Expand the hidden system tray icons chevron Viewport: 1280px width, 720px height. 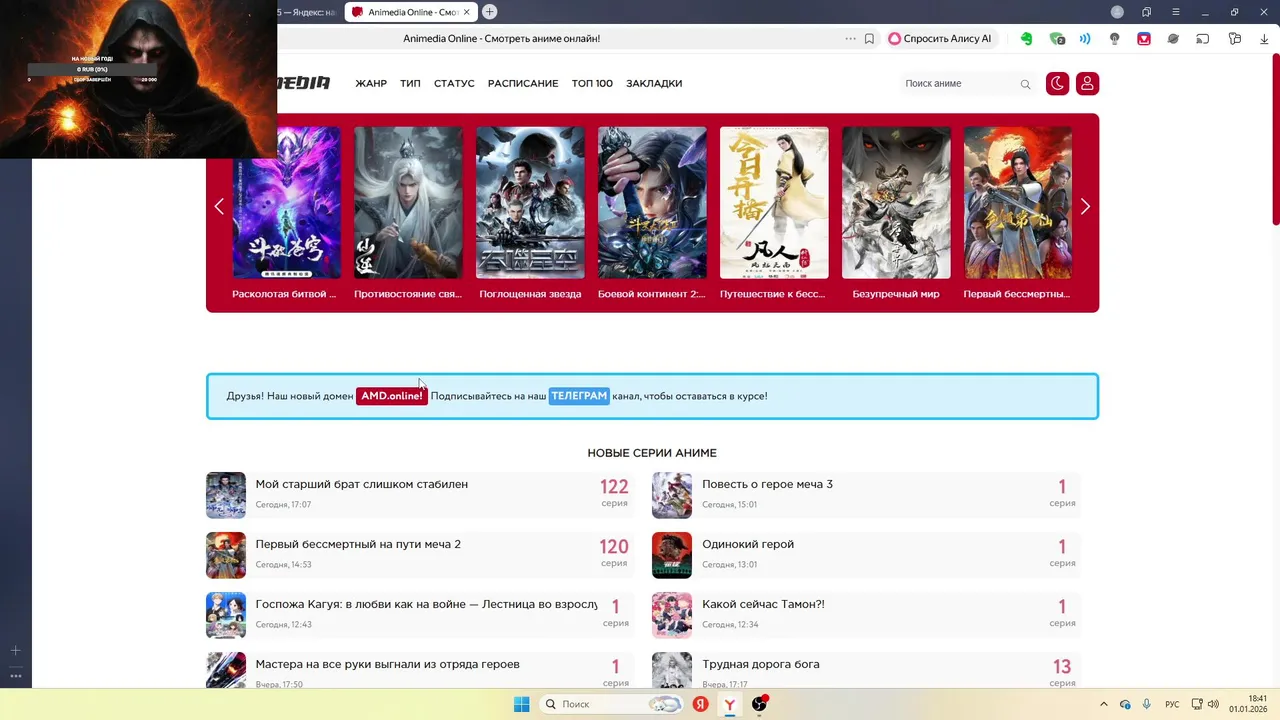1103,704
